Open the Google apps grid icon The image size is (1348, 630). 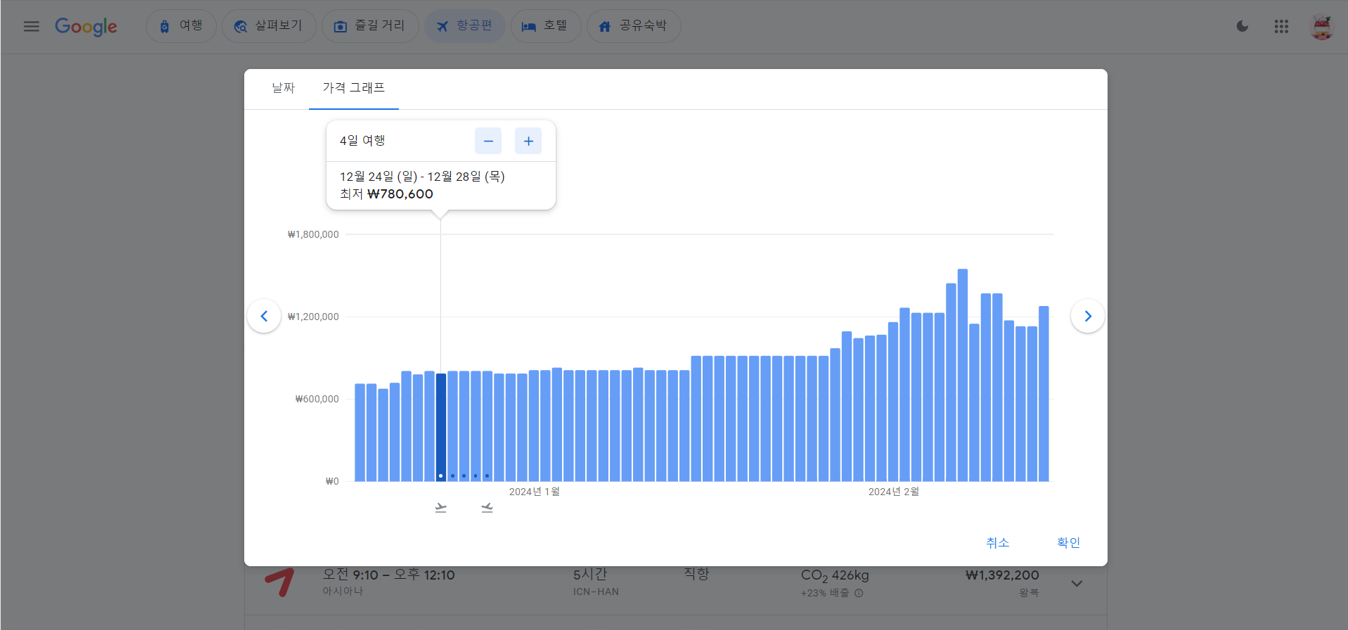pos(1281,26)
